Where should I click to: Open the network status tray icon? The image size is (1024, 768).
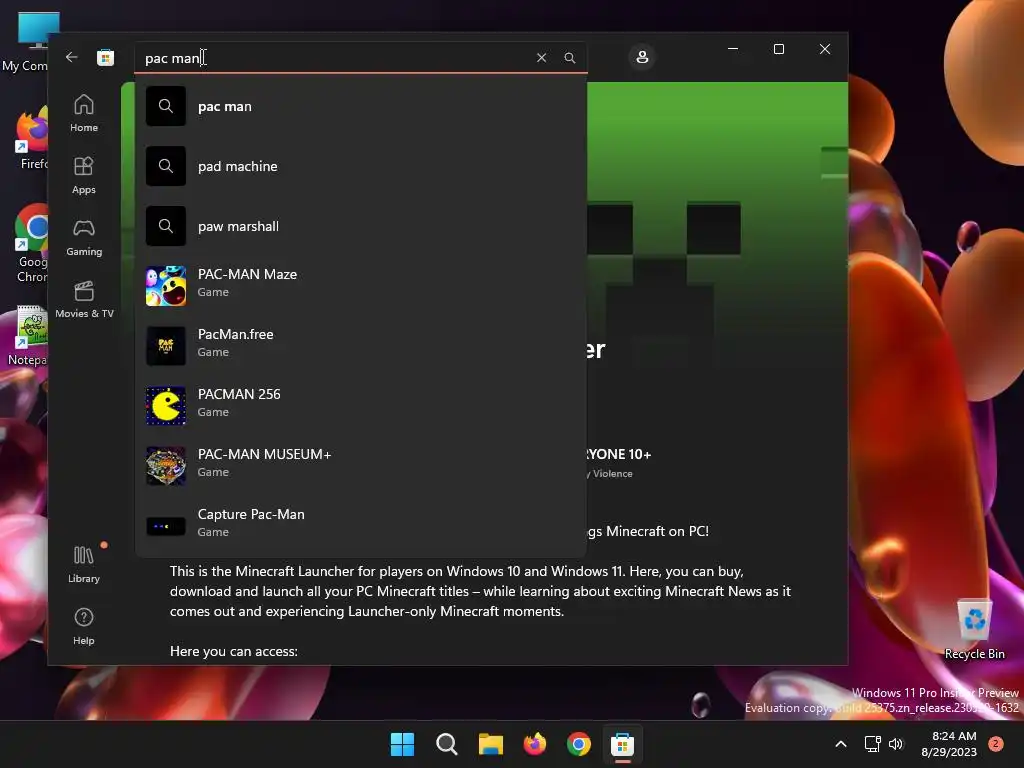coord(872,744)
